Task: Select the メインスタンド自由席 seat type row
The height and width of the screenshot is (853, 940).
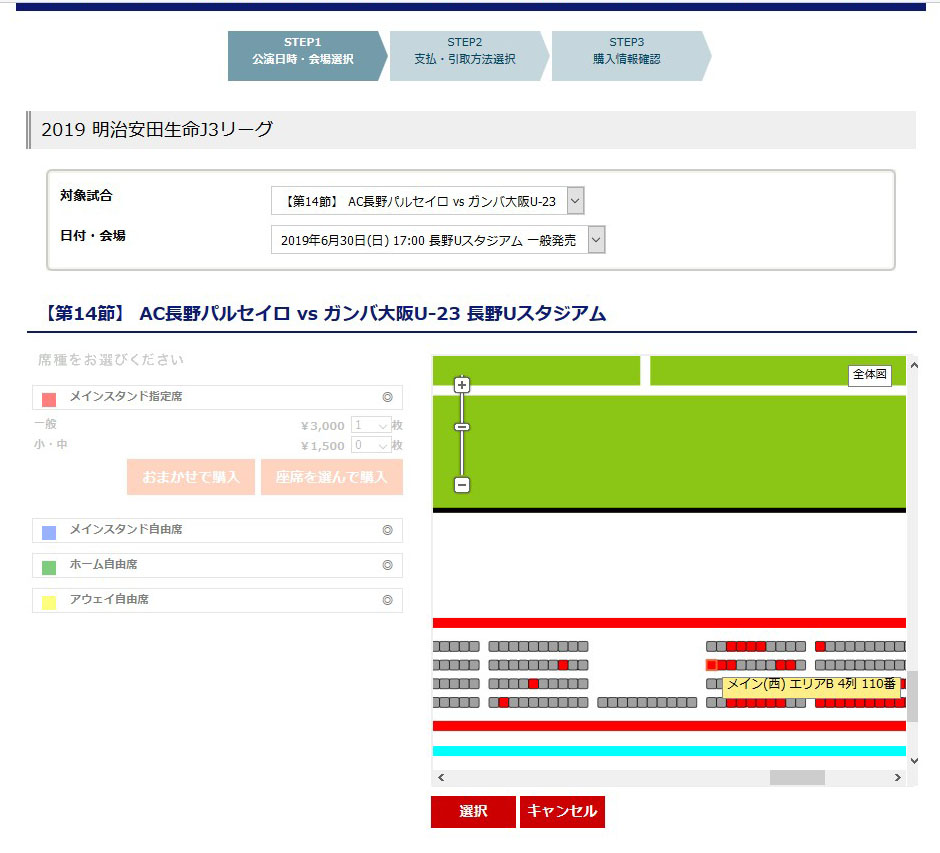Action: (x=217, y=530)
